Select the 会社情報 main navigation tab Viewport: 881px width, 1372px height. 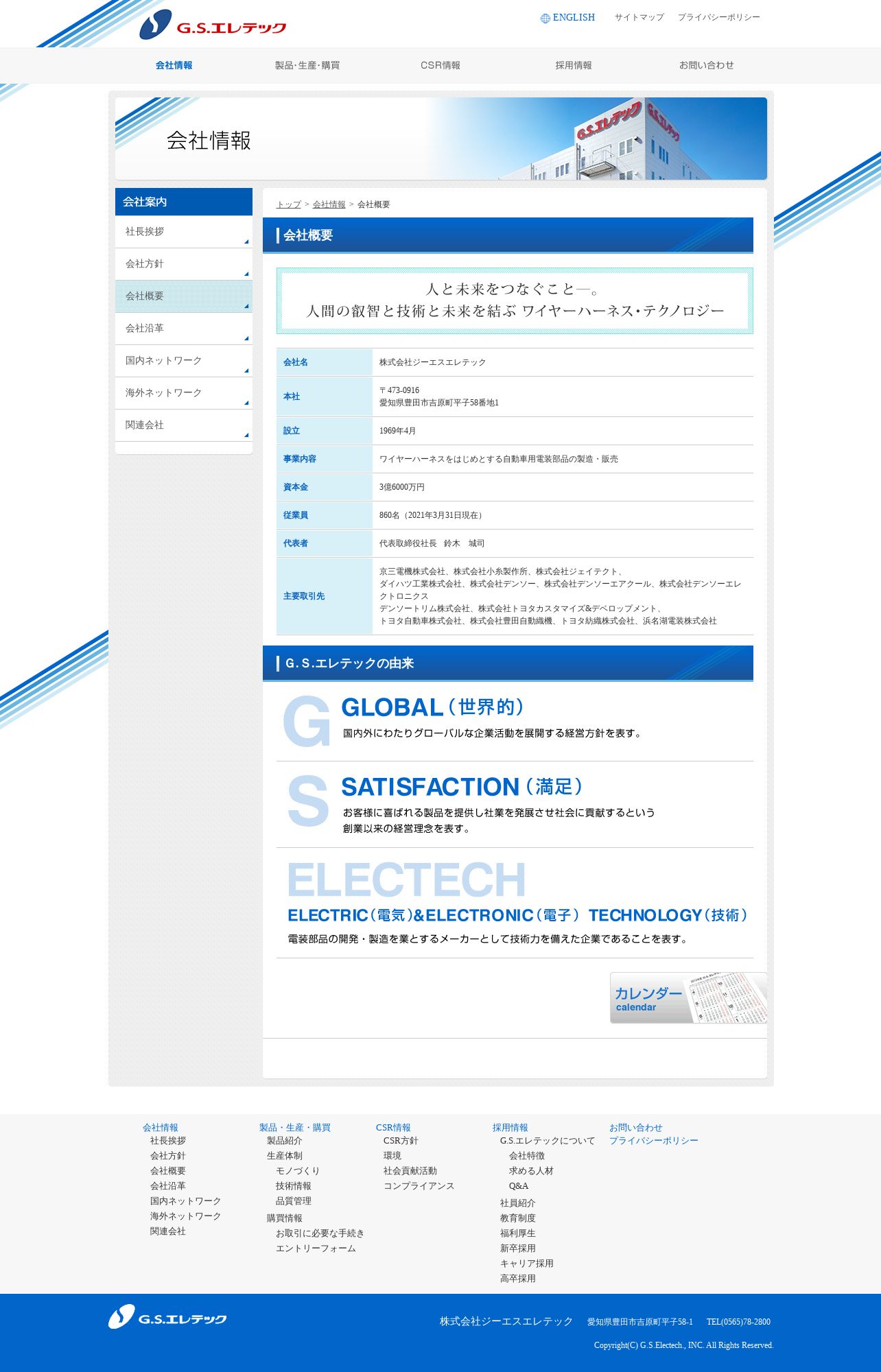click(174, 66)
